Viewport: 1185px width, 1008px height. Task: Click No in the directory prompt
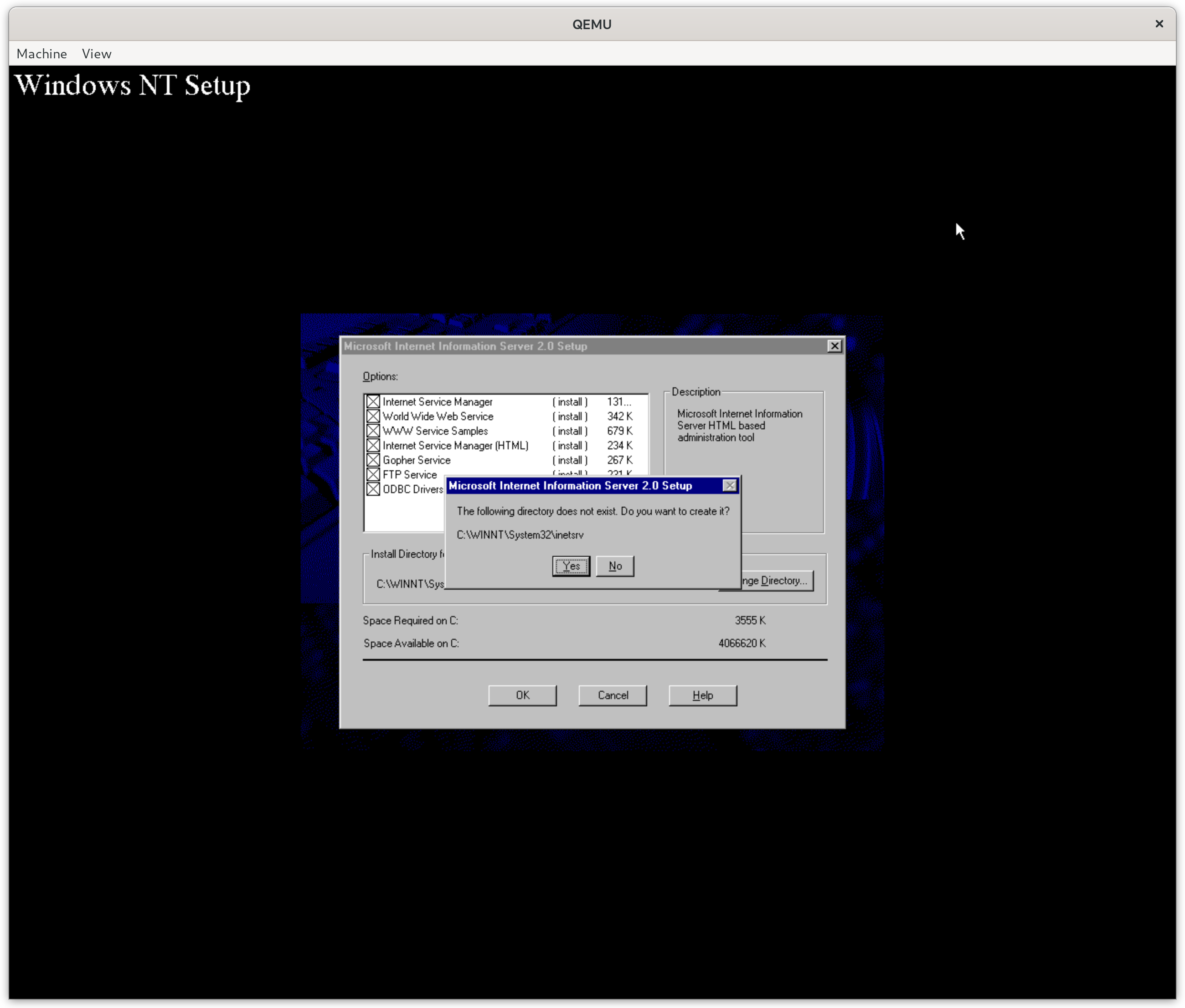coord(615,566)
